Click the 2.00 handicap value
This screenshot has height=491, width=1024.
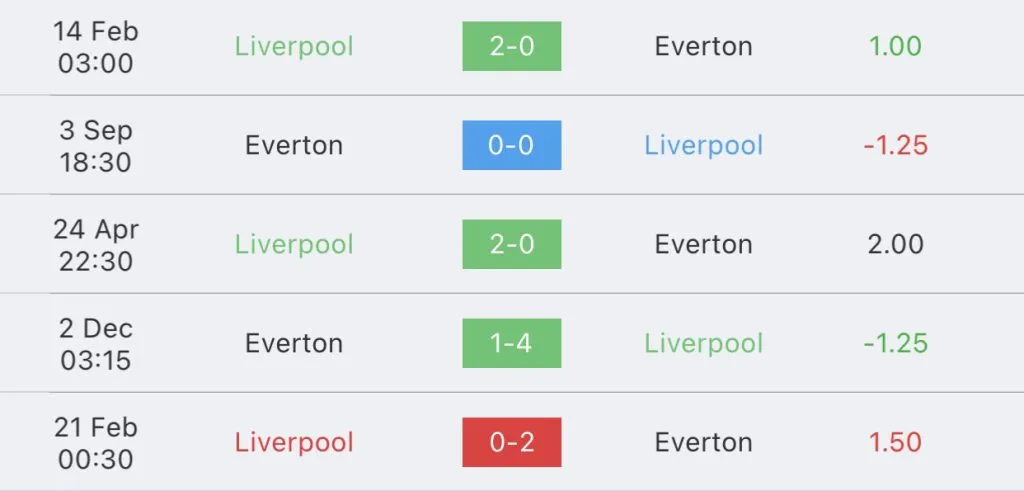pyautogui.click(x=896, y=244)
